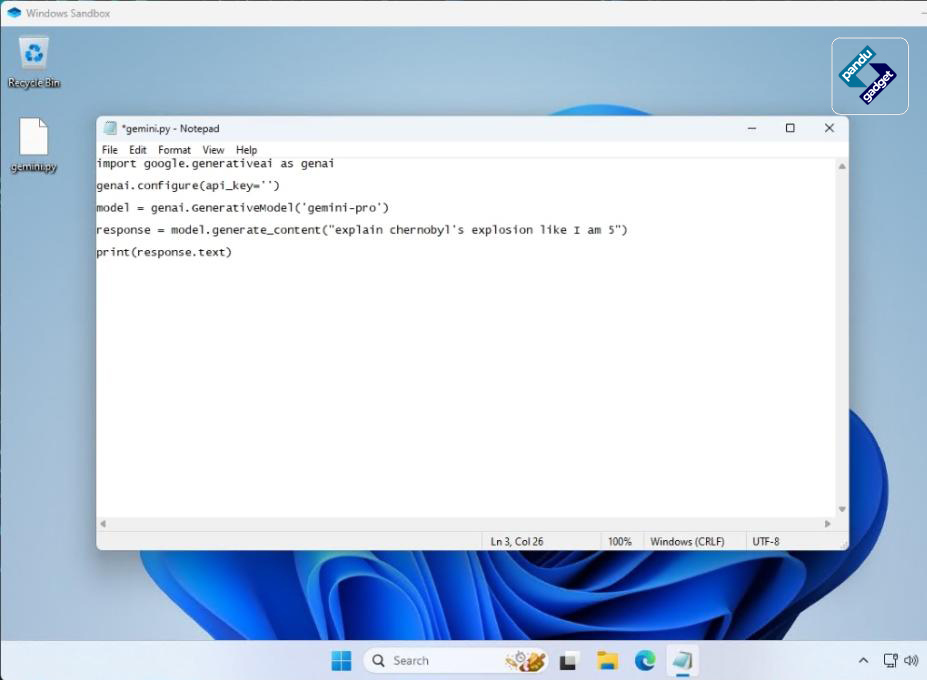Open the File menu in Notepad
Screen dimensions: 927x680
point(109,150)
